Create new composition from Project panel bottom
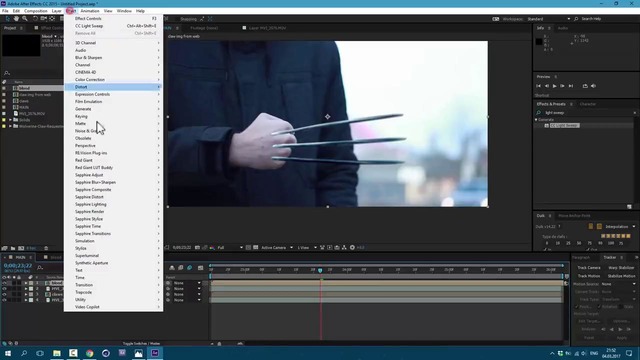 tap(21, 248)
